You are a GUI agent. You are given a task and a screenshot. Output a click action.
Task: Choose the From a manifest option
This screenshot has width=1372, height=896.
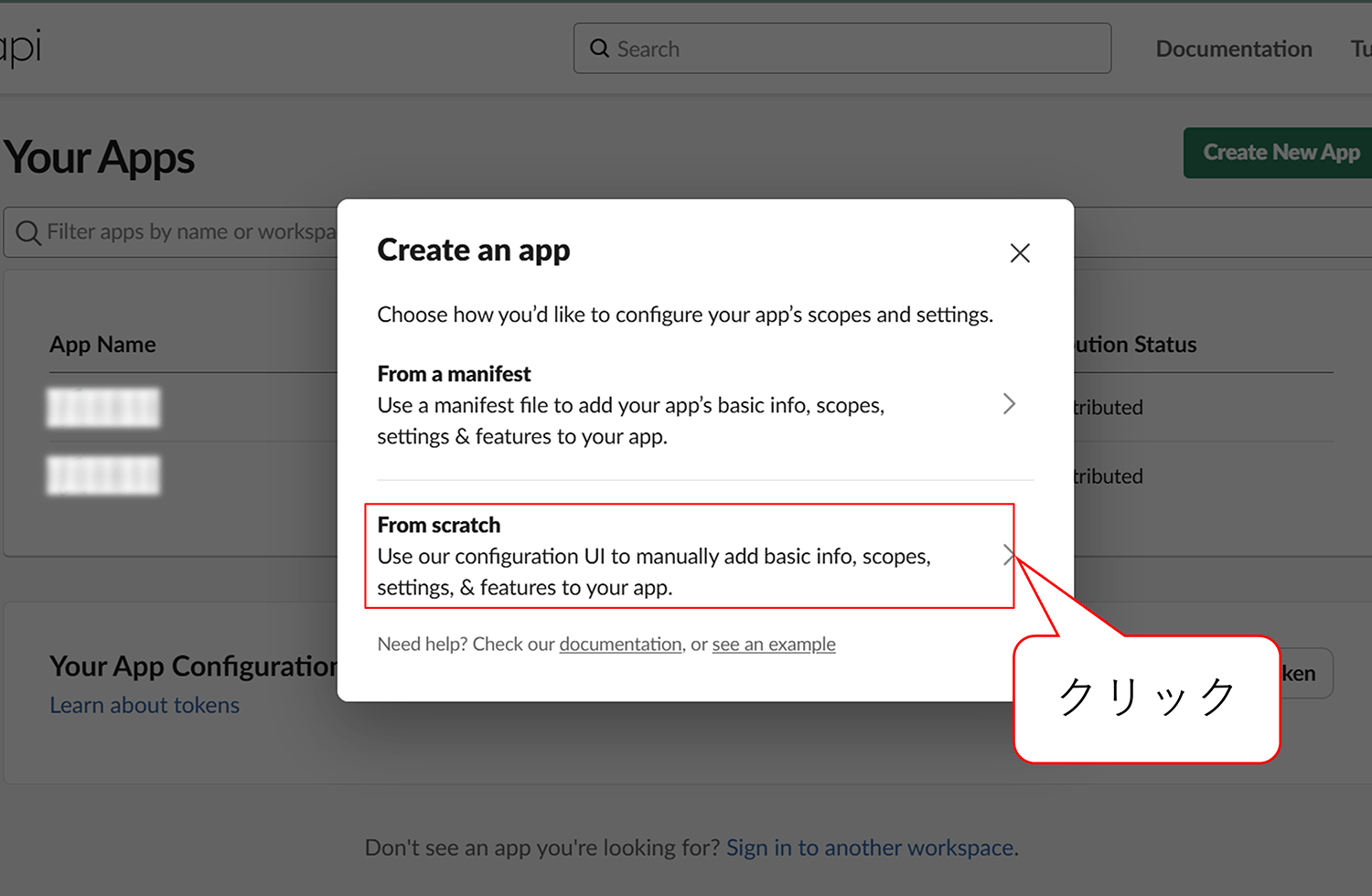click(705, 404)
